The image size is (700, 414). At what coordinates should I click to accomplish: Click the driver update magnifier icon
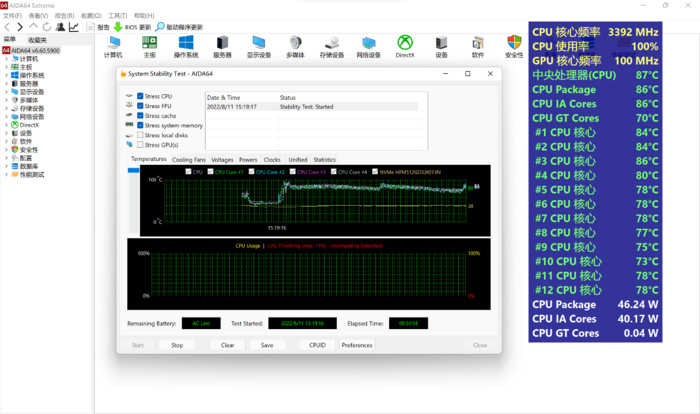159,27
